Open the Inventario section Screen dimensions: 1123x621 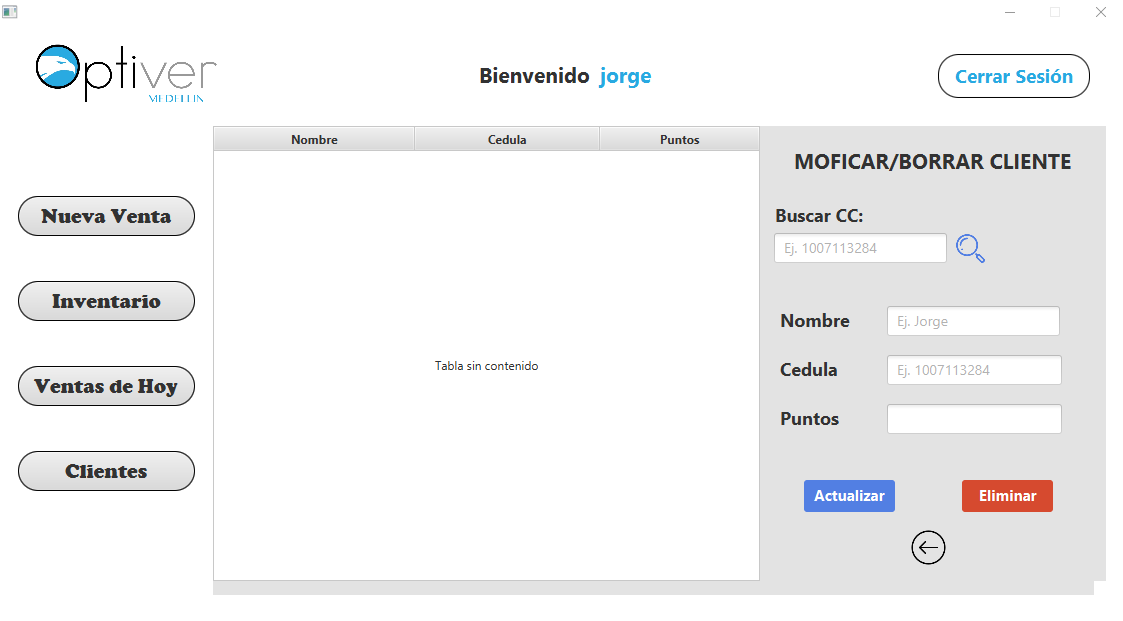(106, 300)
